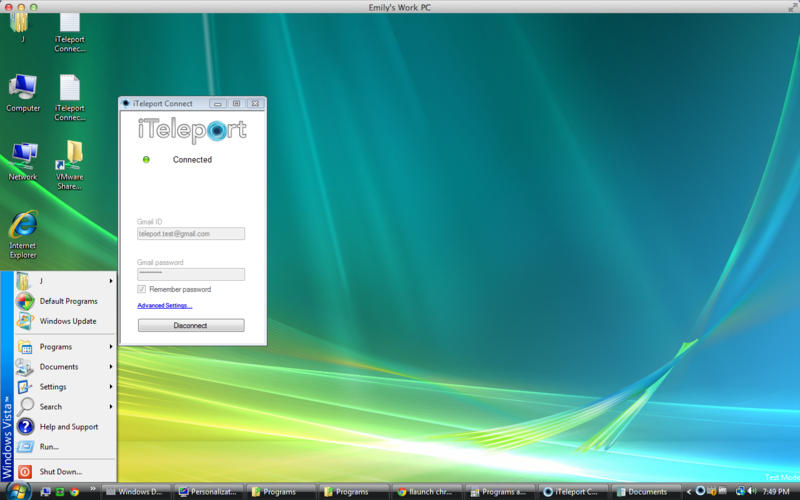Open the Advanced Settings link

pyautogui.click(x=164, y=305)
